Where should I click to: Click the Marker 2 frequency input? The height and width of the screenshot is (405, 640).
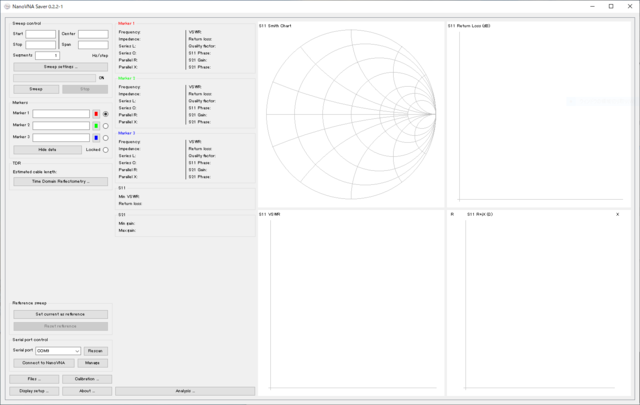point(61,125)
